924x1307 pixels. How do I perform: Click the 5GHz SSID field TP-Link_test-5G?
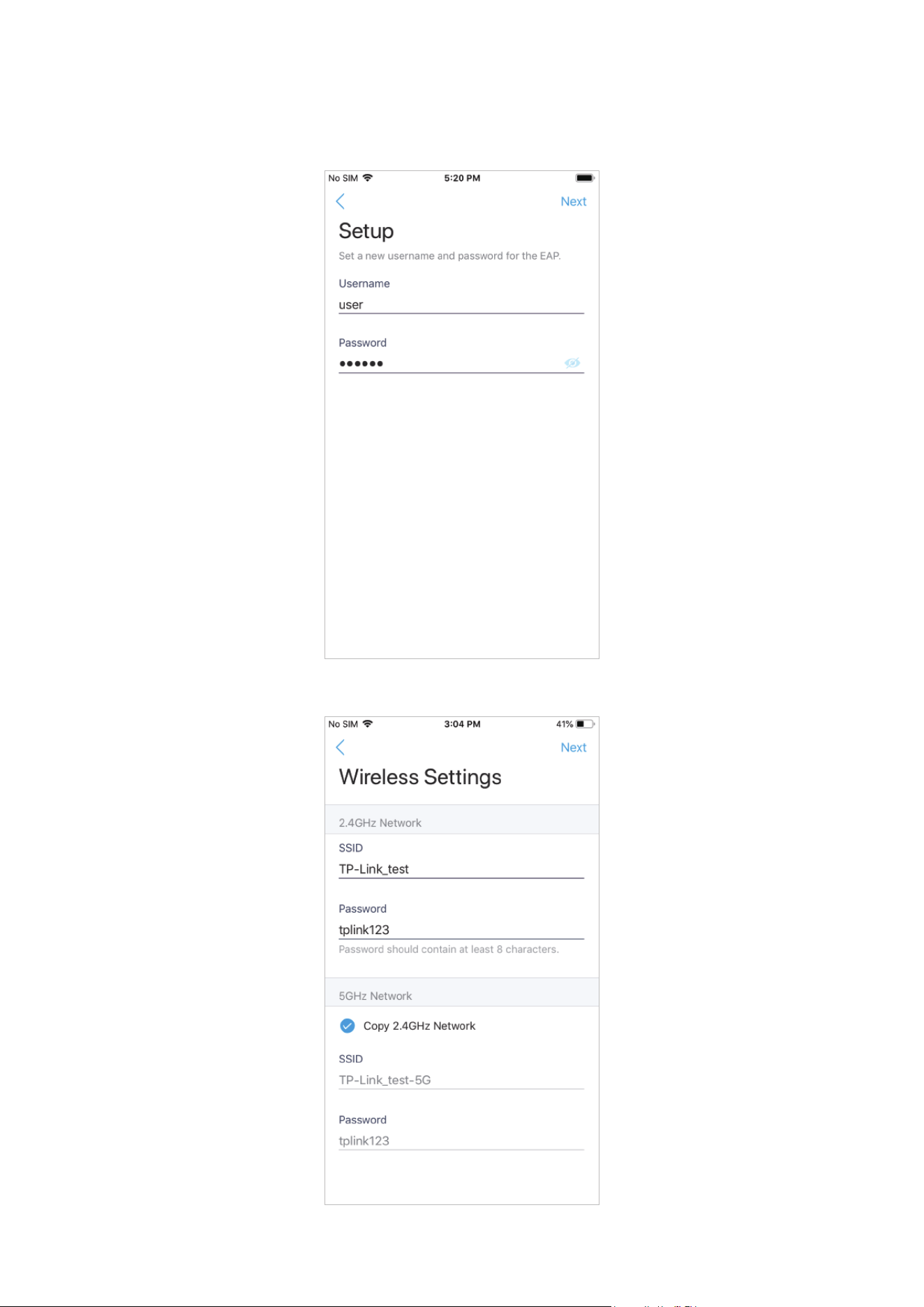461,1080
